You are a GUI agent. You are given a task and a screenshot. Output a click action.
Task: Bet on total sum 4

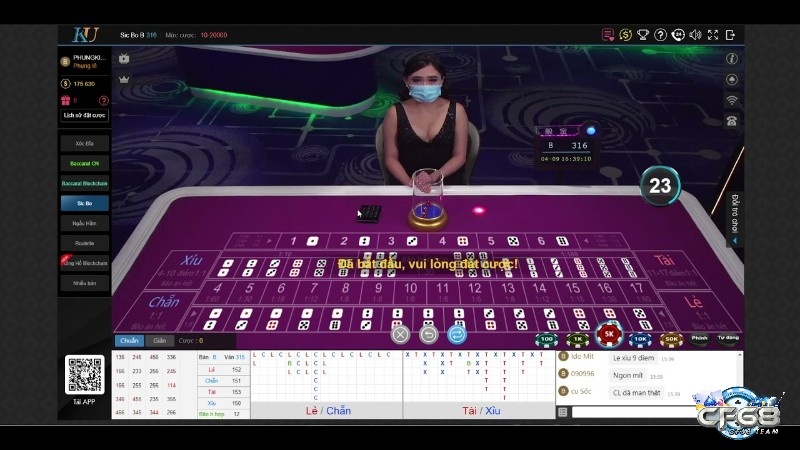click(218, 292)
